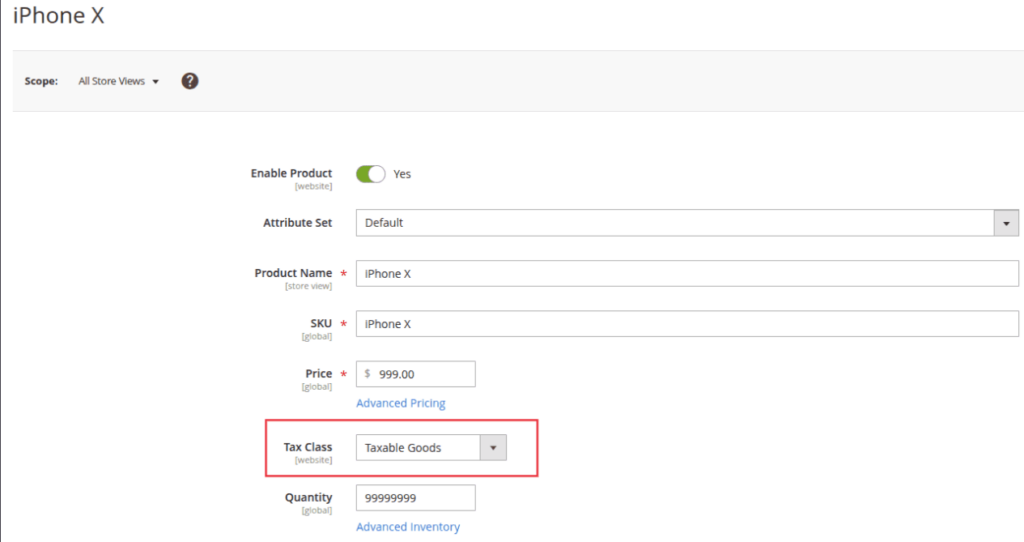Viewport: 1024px width, 542px height.
Task: Open the Tax Class Taxable Goods dropdown
Action: (x=431, y=447)
